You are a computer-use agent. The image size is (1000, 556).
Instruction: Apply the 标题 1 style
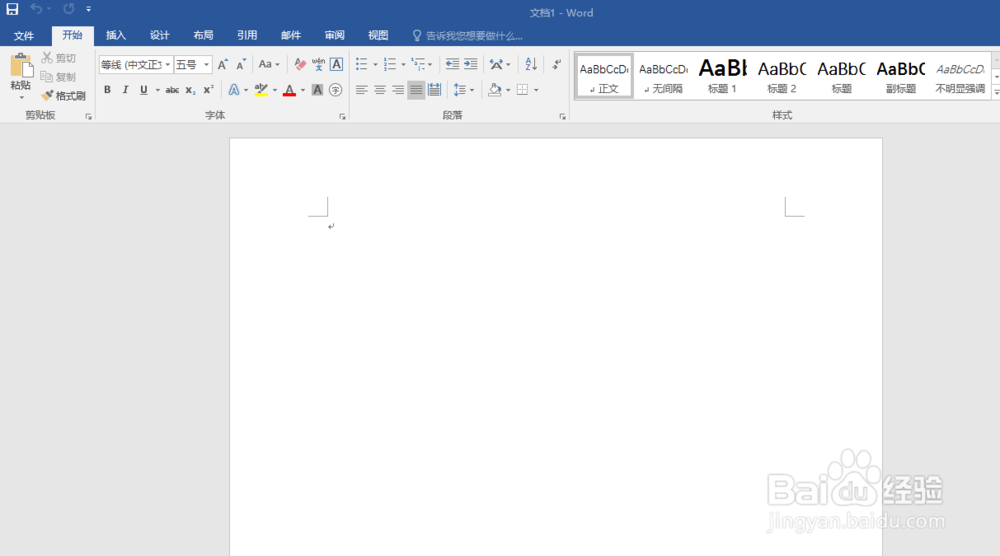pos(723,77)
